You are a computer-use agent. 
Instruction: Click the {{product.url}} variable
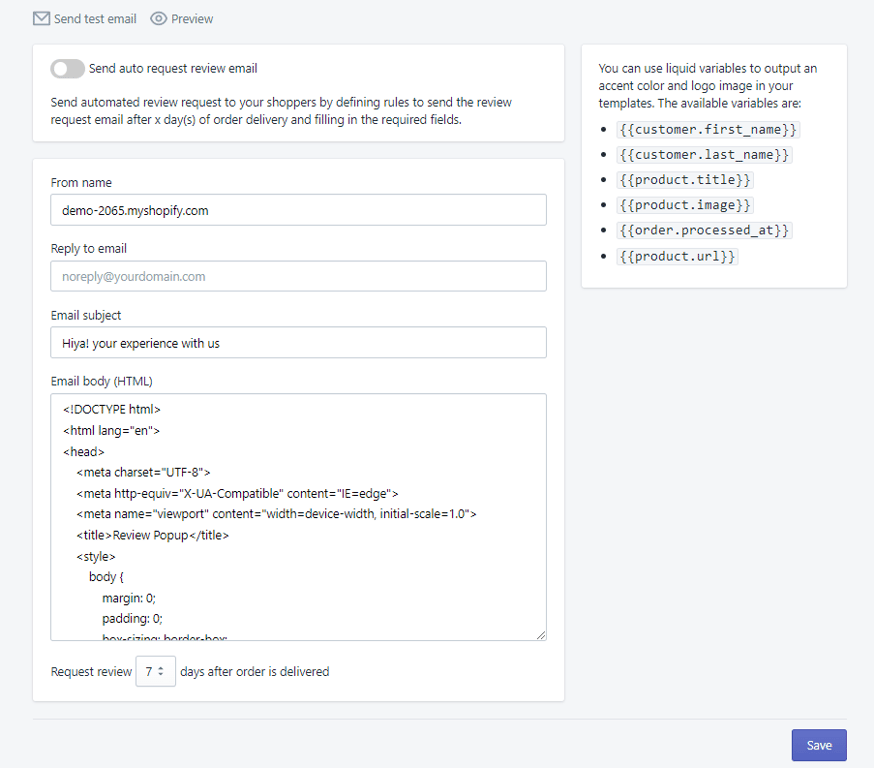[x=677, y=256]
